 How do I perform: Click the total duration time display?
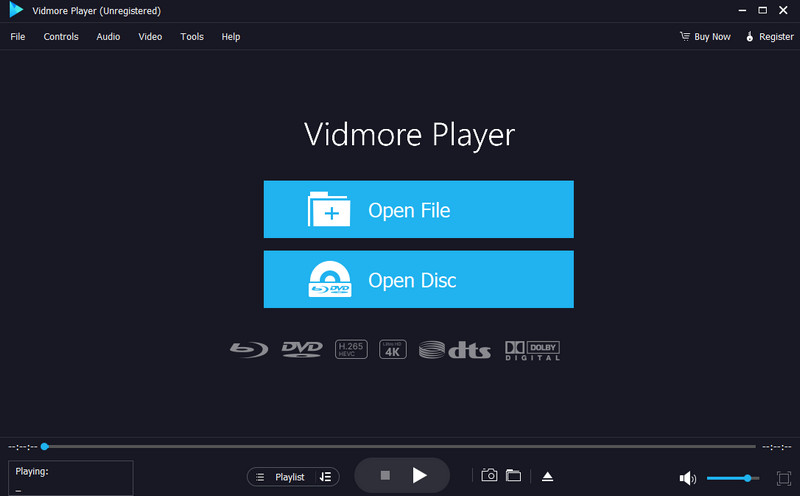click(777, 447)
